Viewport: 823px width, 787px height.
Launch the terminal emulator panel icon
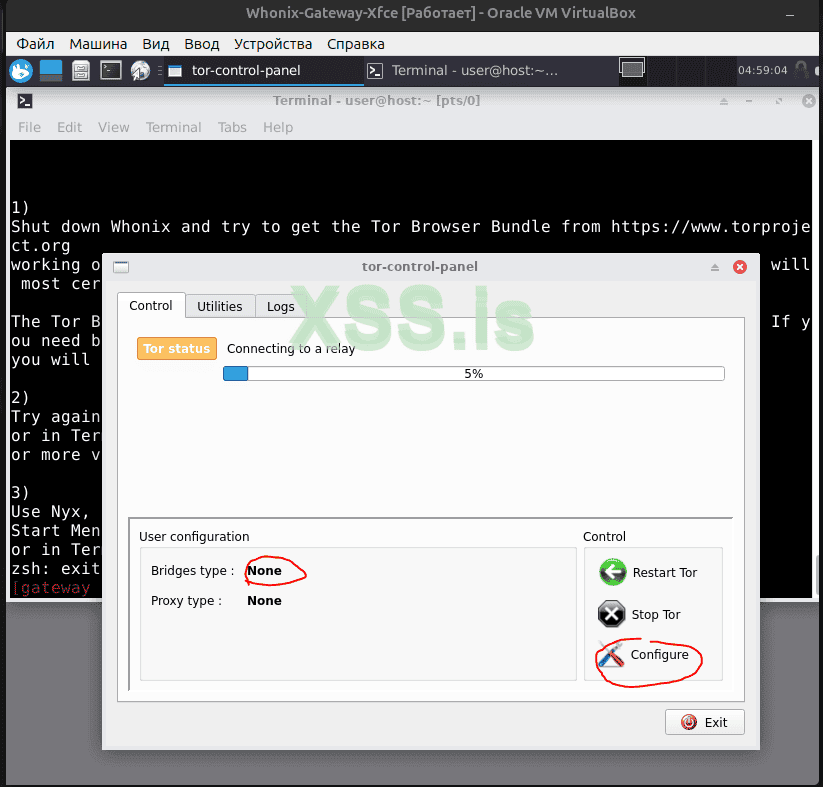(x=111, y=71)
